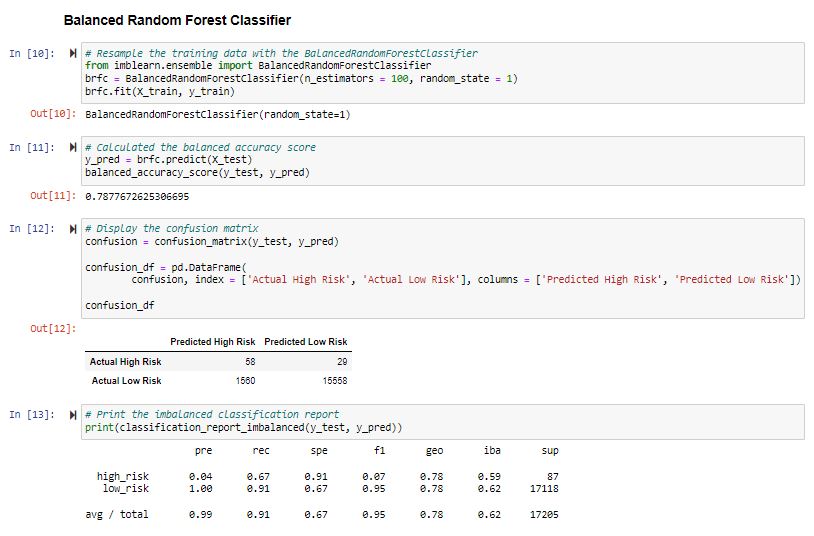This screenshot has width=814, height=536.
Task: Select the Out[11] prompt label
Action: pyautogui.click(x=53, y=196)
